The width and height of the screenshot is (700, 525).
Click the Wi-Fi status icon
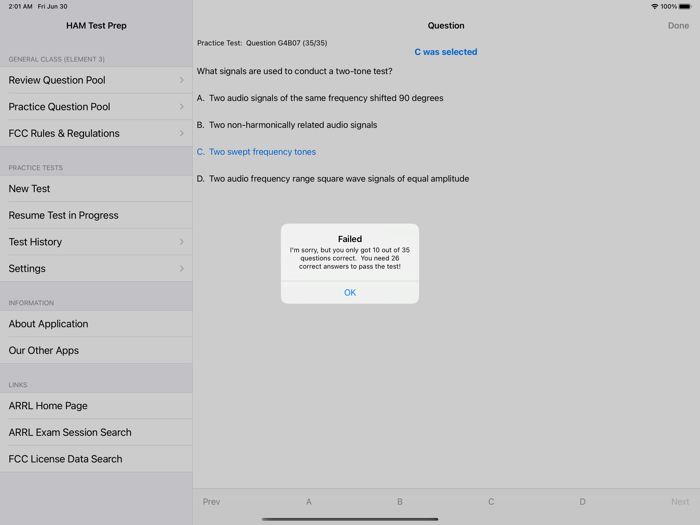pos(654,6)
